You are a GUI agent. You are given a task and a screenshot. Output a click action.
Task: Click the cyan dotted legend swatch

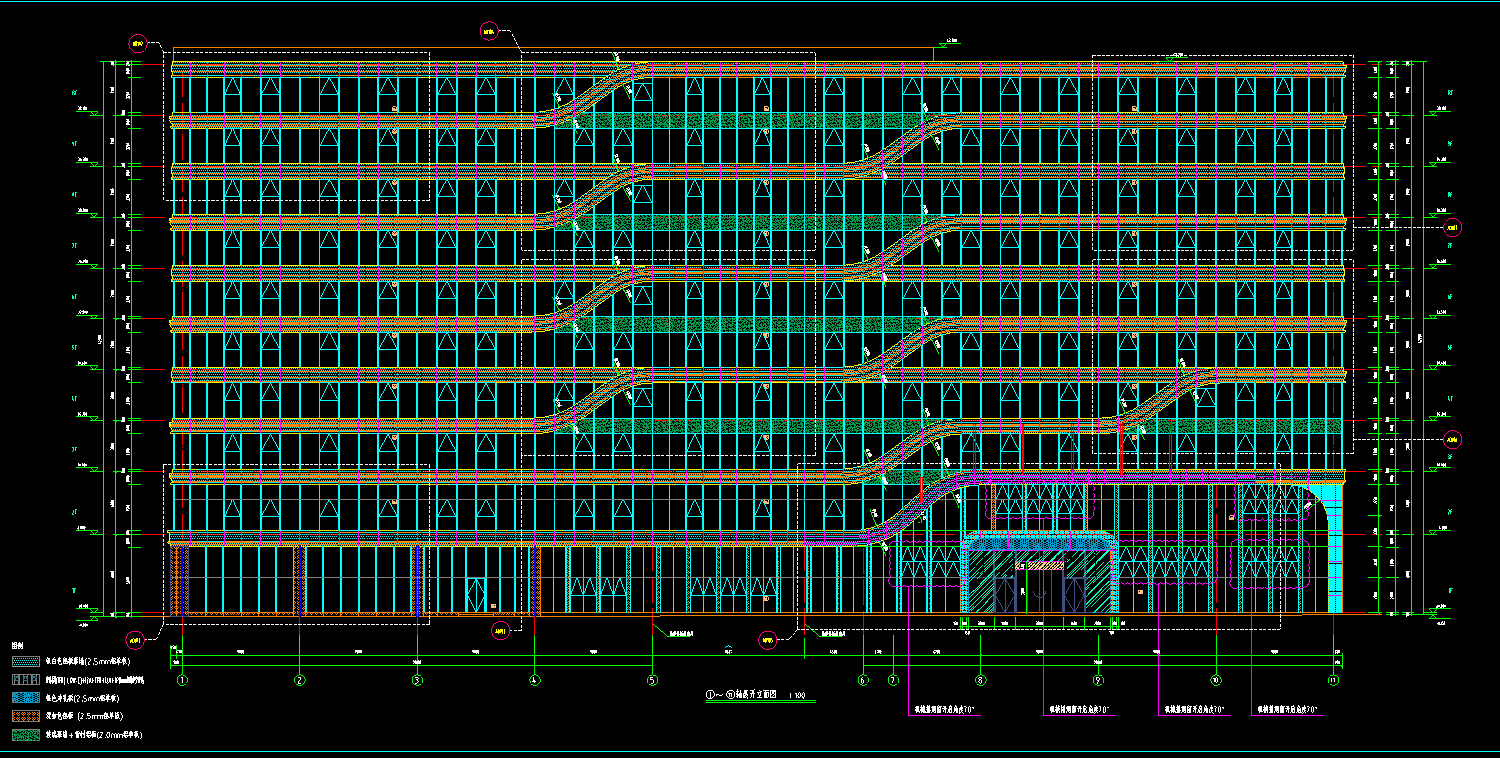tap(26, 662)
